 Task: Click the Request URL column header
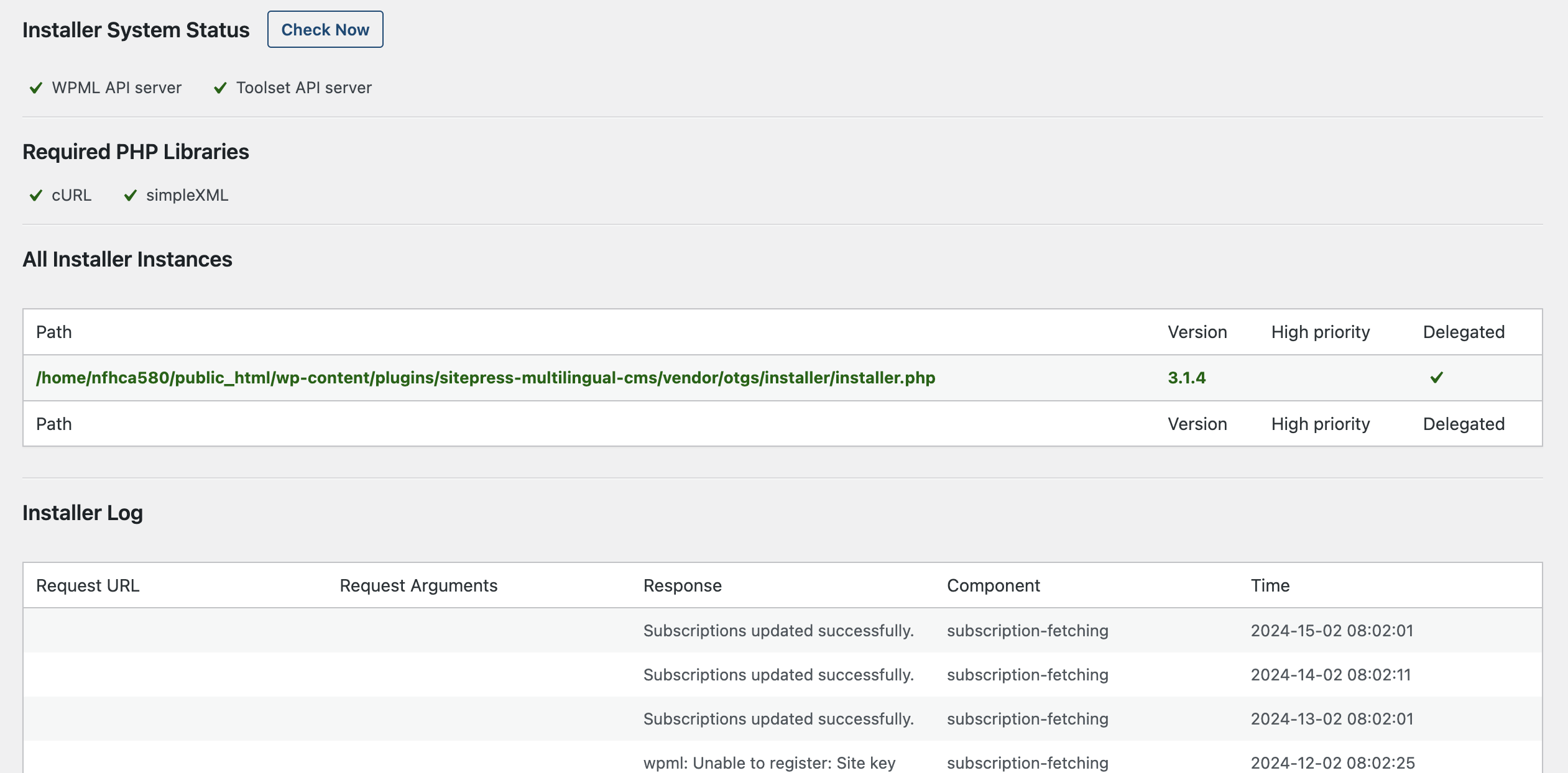click(x=88, y=585)
